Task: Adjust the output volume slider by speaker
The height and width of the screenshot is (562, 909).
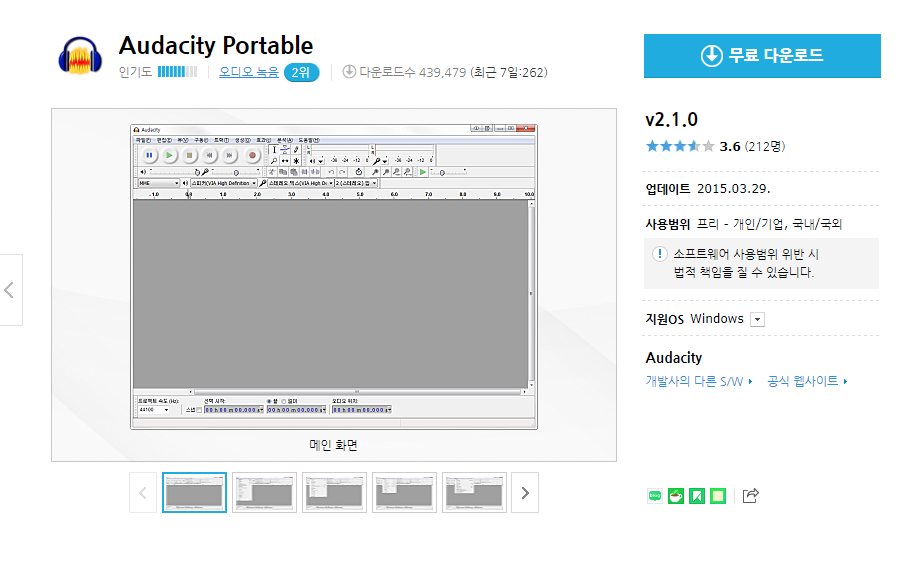Action: coord(174,172)
